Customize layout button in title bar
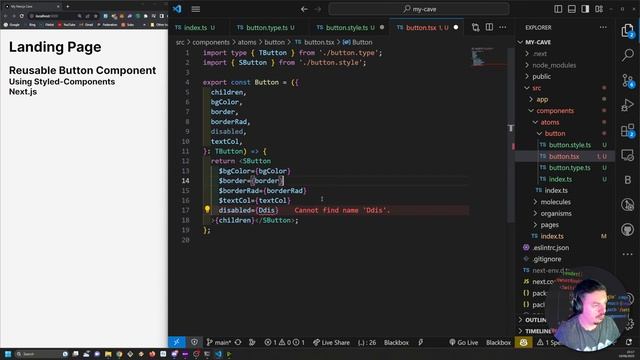This screenshot has width=640, height=360. pos(599,9)
